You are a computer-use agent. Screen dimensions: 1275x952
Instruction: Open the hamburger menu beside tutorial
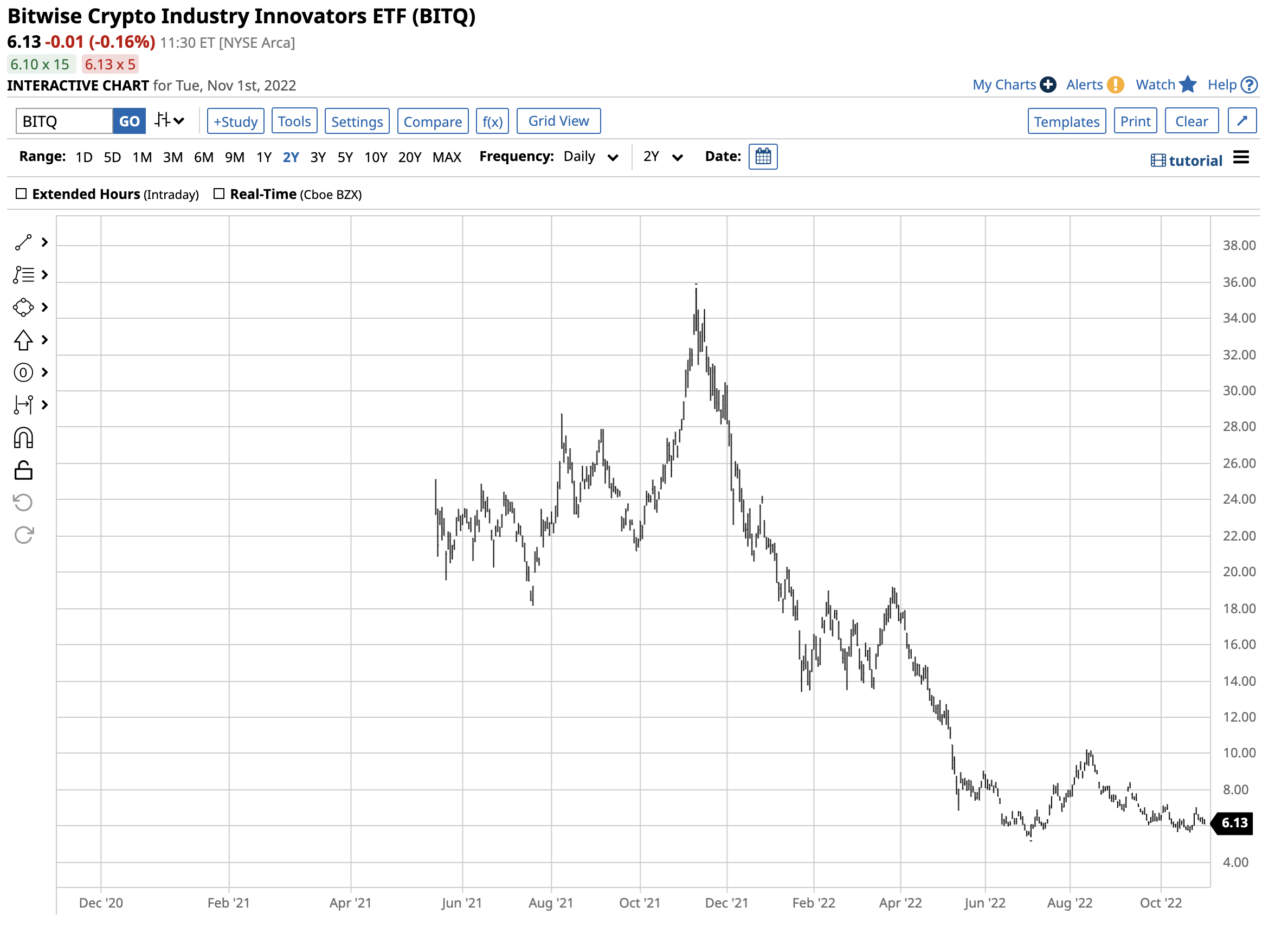click(1240, 157)
